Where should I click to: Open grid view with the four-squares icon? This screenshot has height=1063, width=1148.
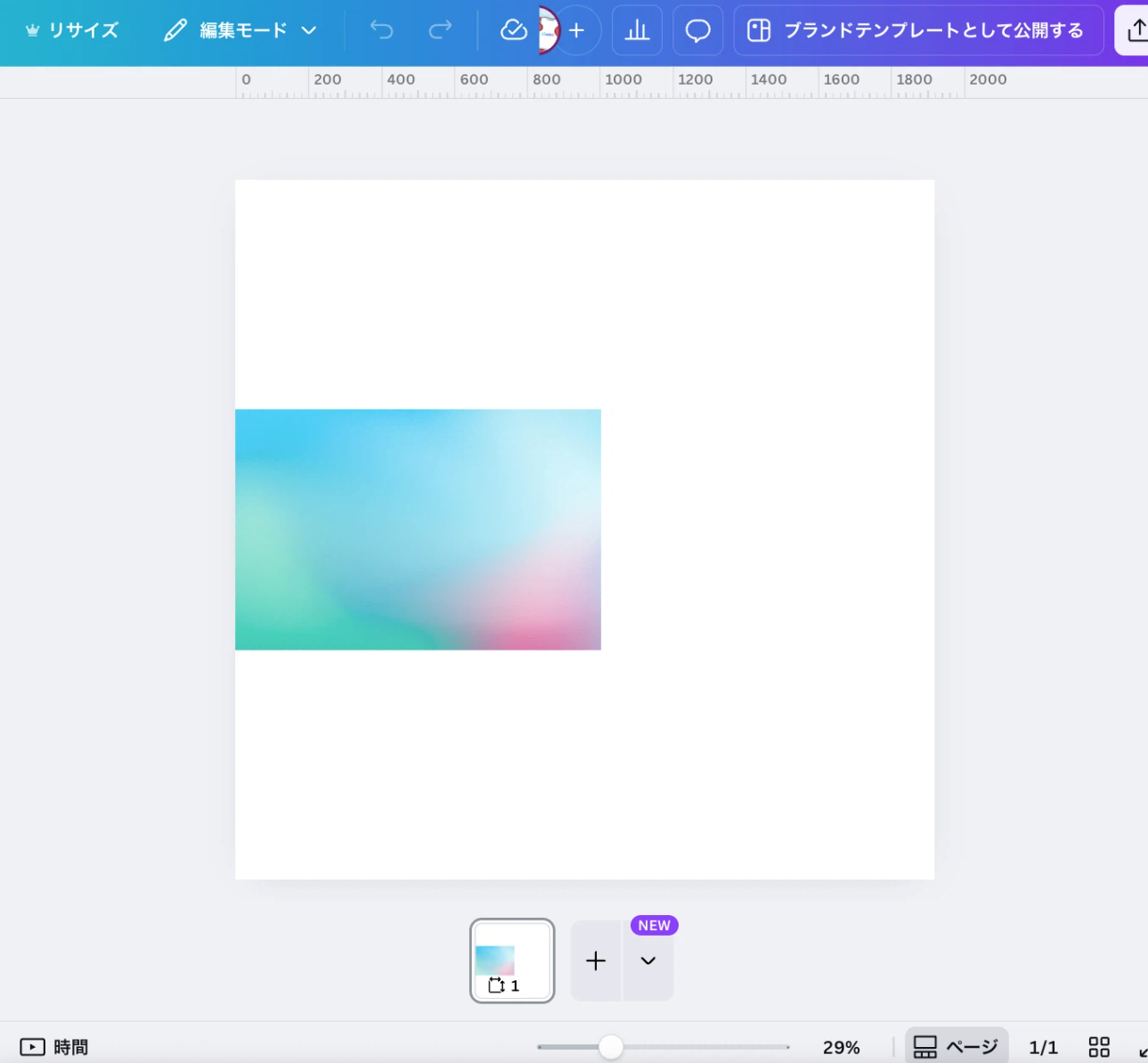tap(1099, 1046)
